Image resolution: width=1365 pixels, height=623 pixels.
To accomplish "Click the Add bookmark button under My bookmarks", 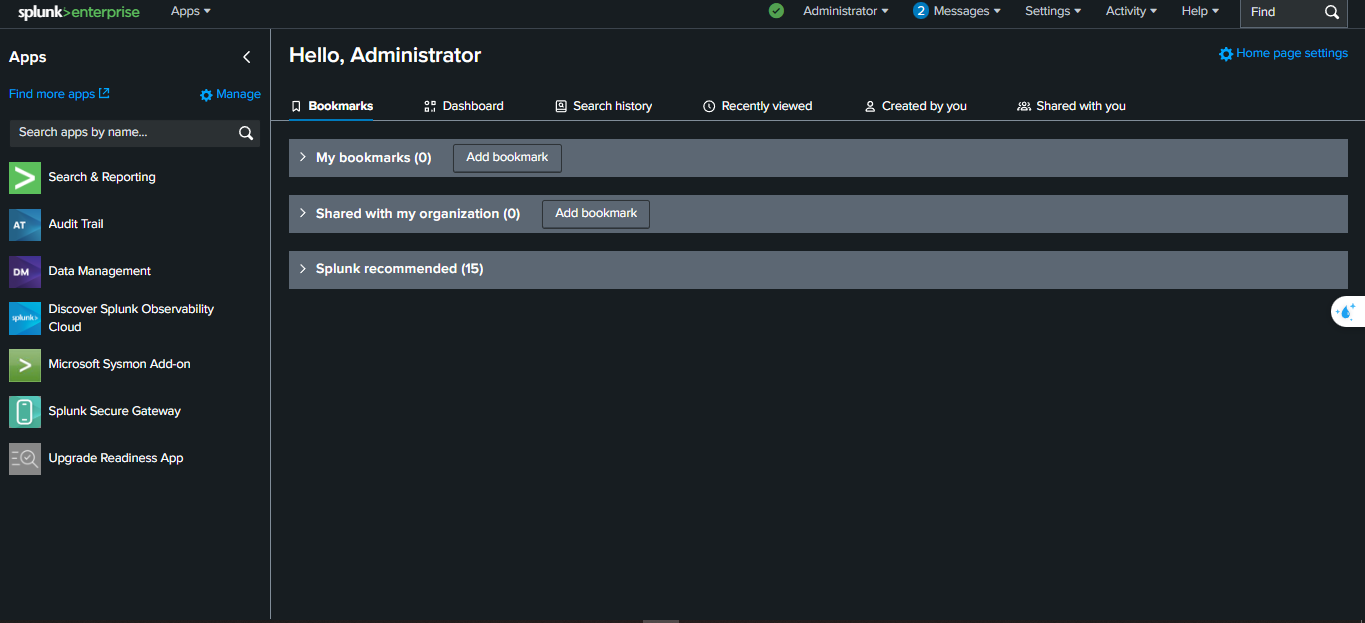I will (x=506, y=157).
